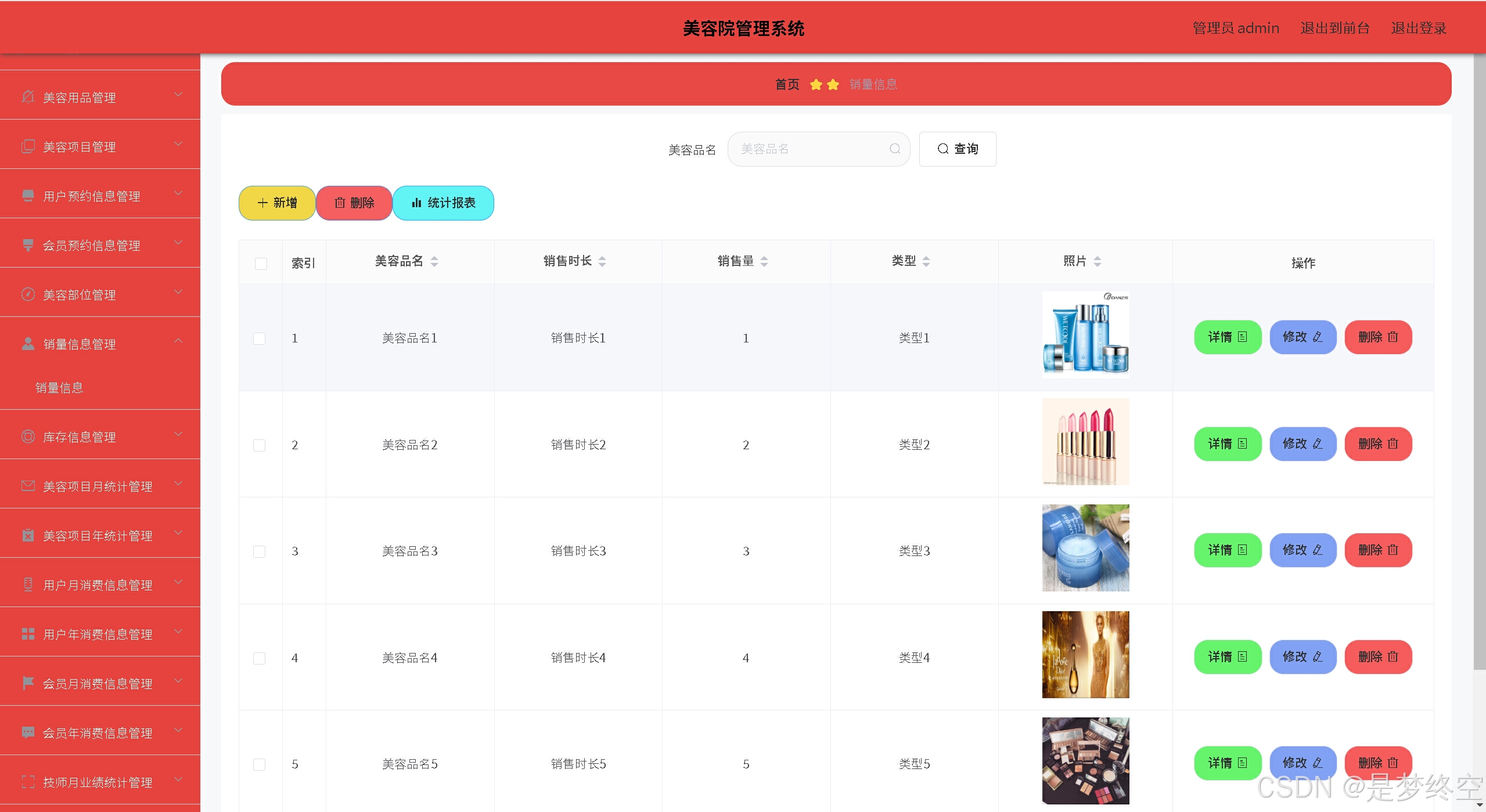Click the 库存信息管理 sidebar icon
This screenshot has width=1486, height=812.
28,436
